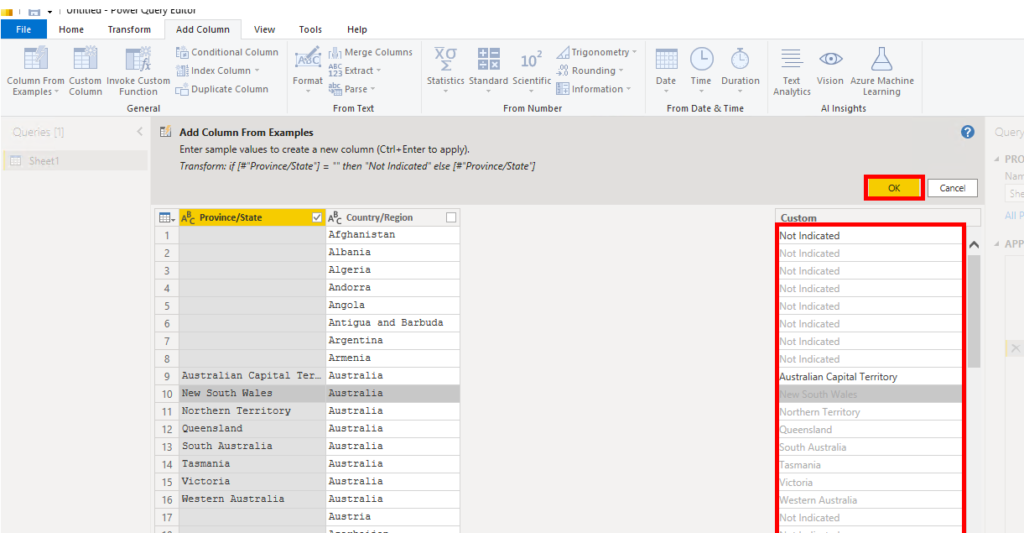The width and height of the screenshot is (1024, 533).
Task: Select the 'Queensland' Province/State cell
Action: [x=252, y=428]
